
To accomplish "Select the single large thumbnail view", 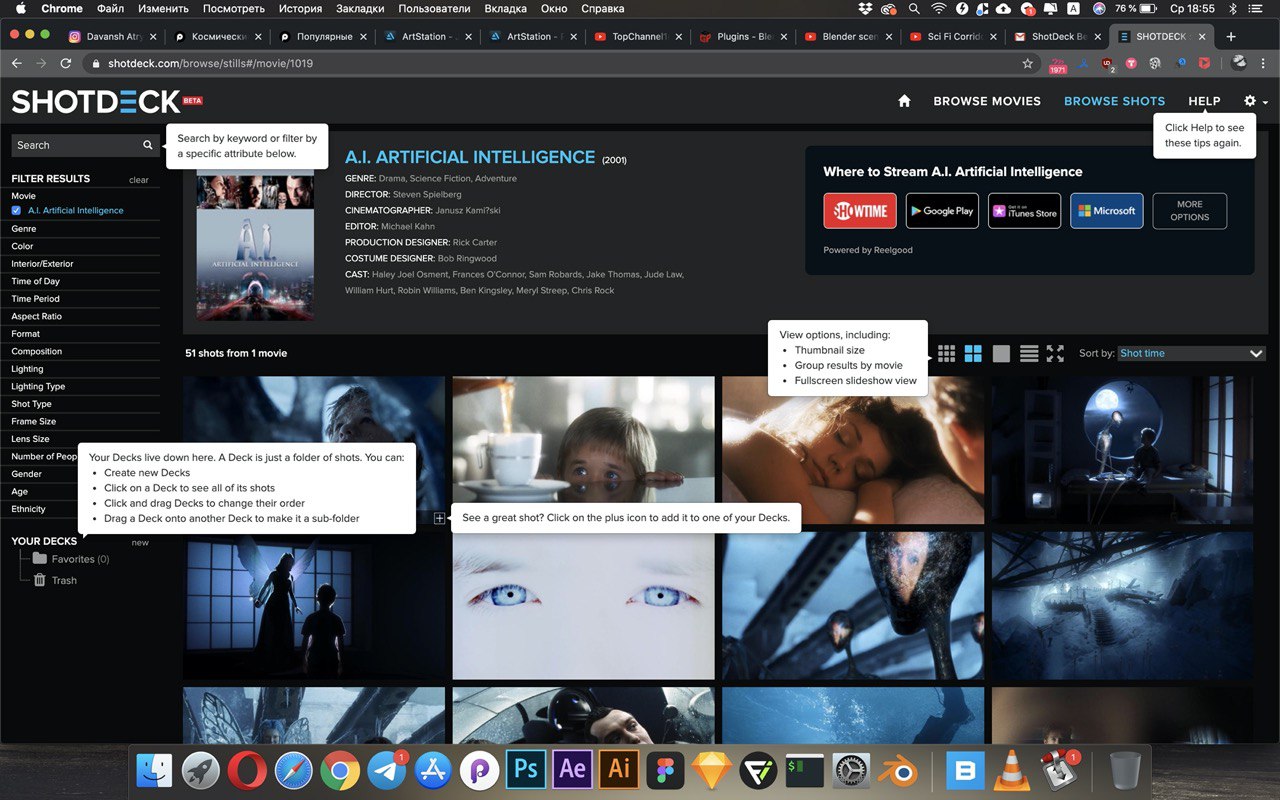I will click(x=1001, y=353).
